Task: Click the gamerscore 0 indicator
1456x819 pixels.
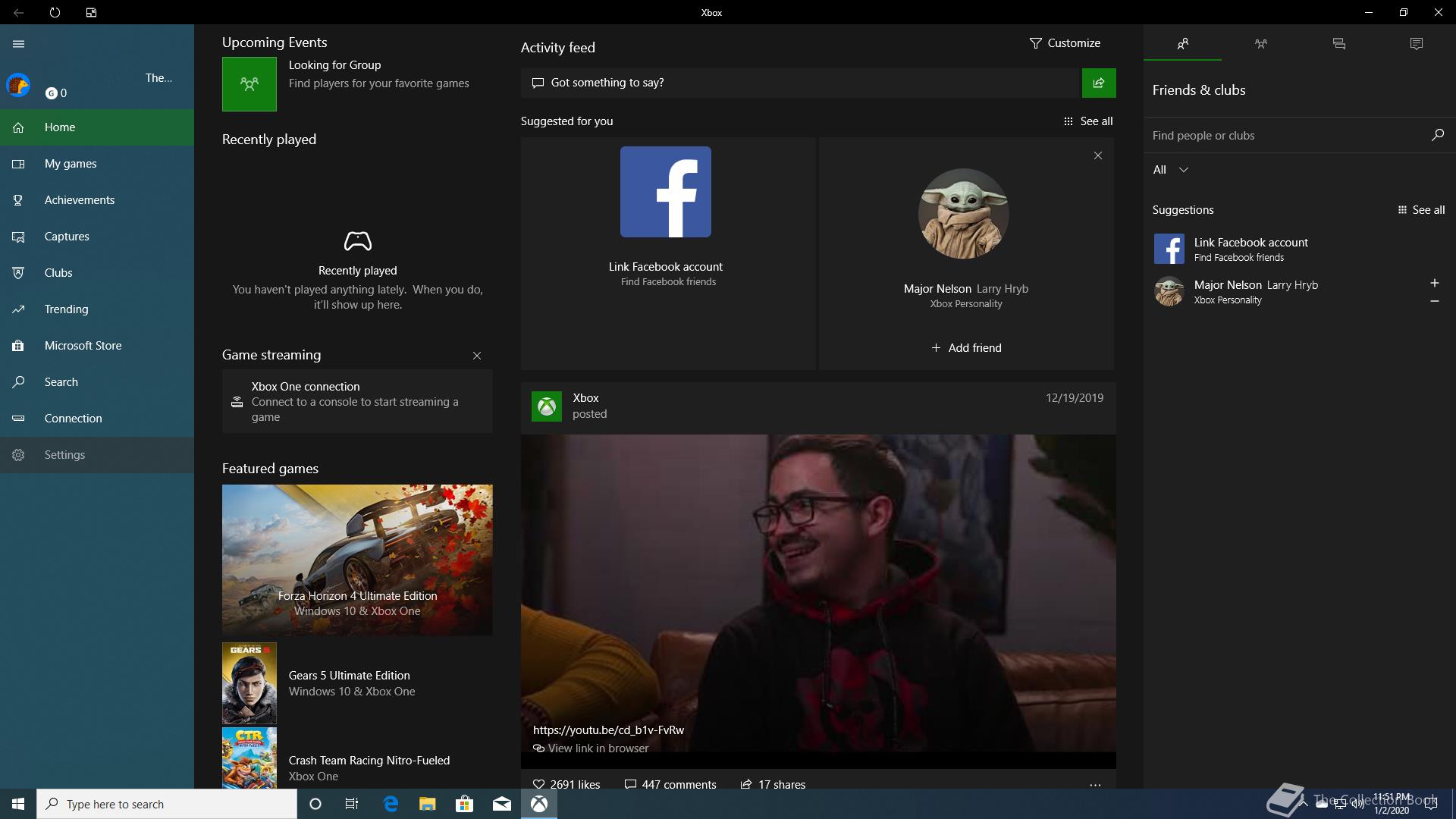Action: point(56,93)
